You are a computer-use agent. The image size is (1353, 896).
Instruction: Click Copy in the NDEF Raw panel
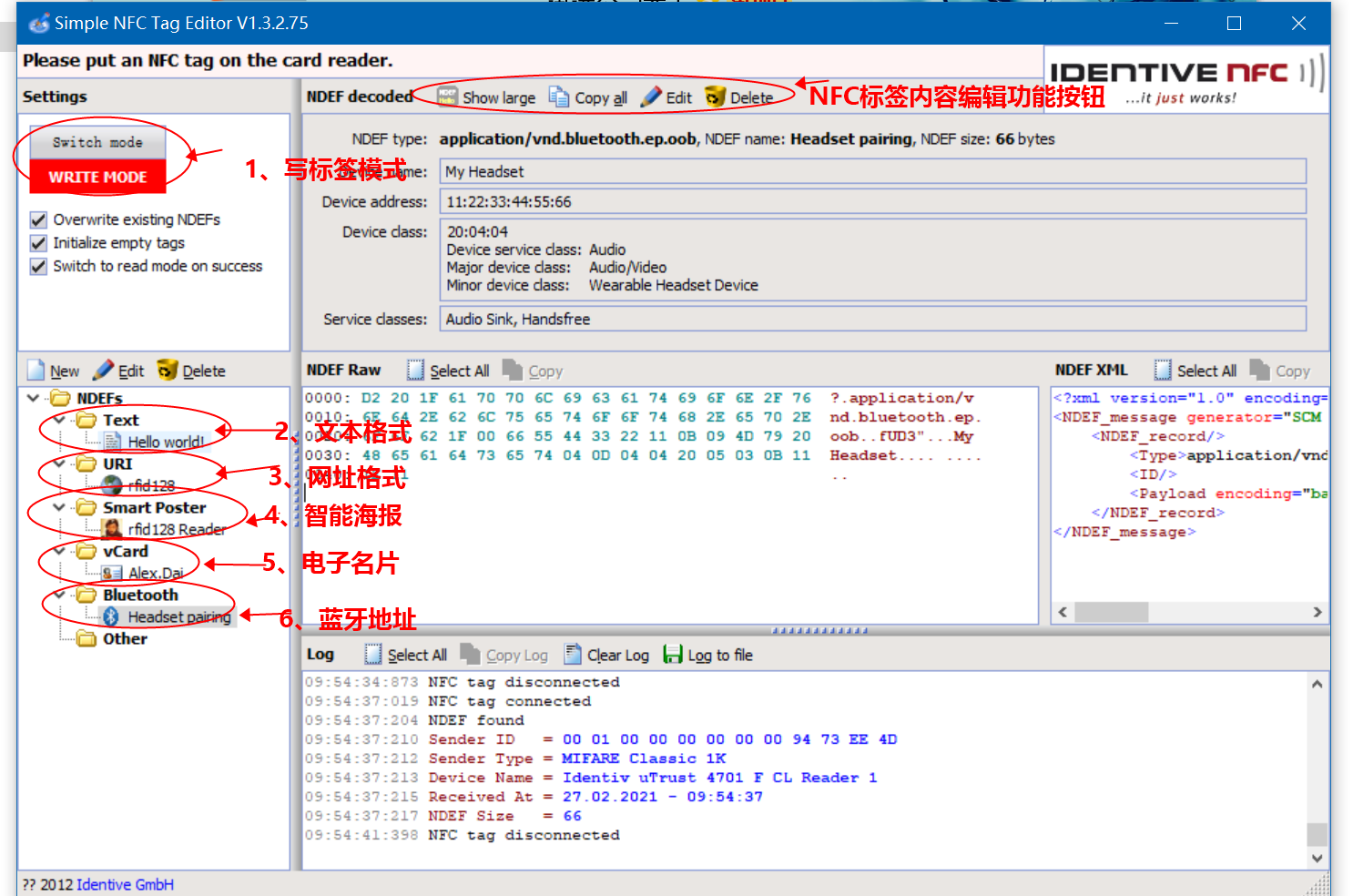(534, 371)
